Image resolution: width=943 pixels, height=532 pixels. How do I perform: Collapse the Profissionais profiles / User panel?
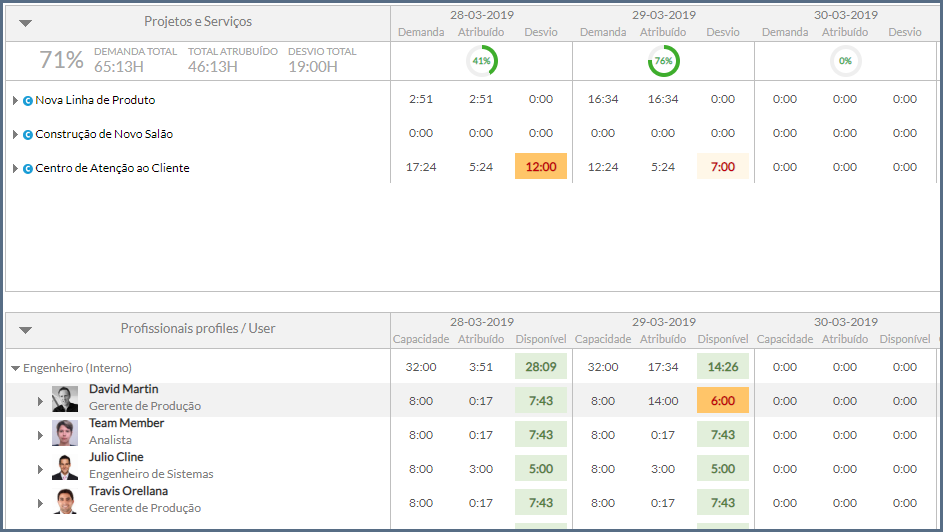tap(26, 329)
